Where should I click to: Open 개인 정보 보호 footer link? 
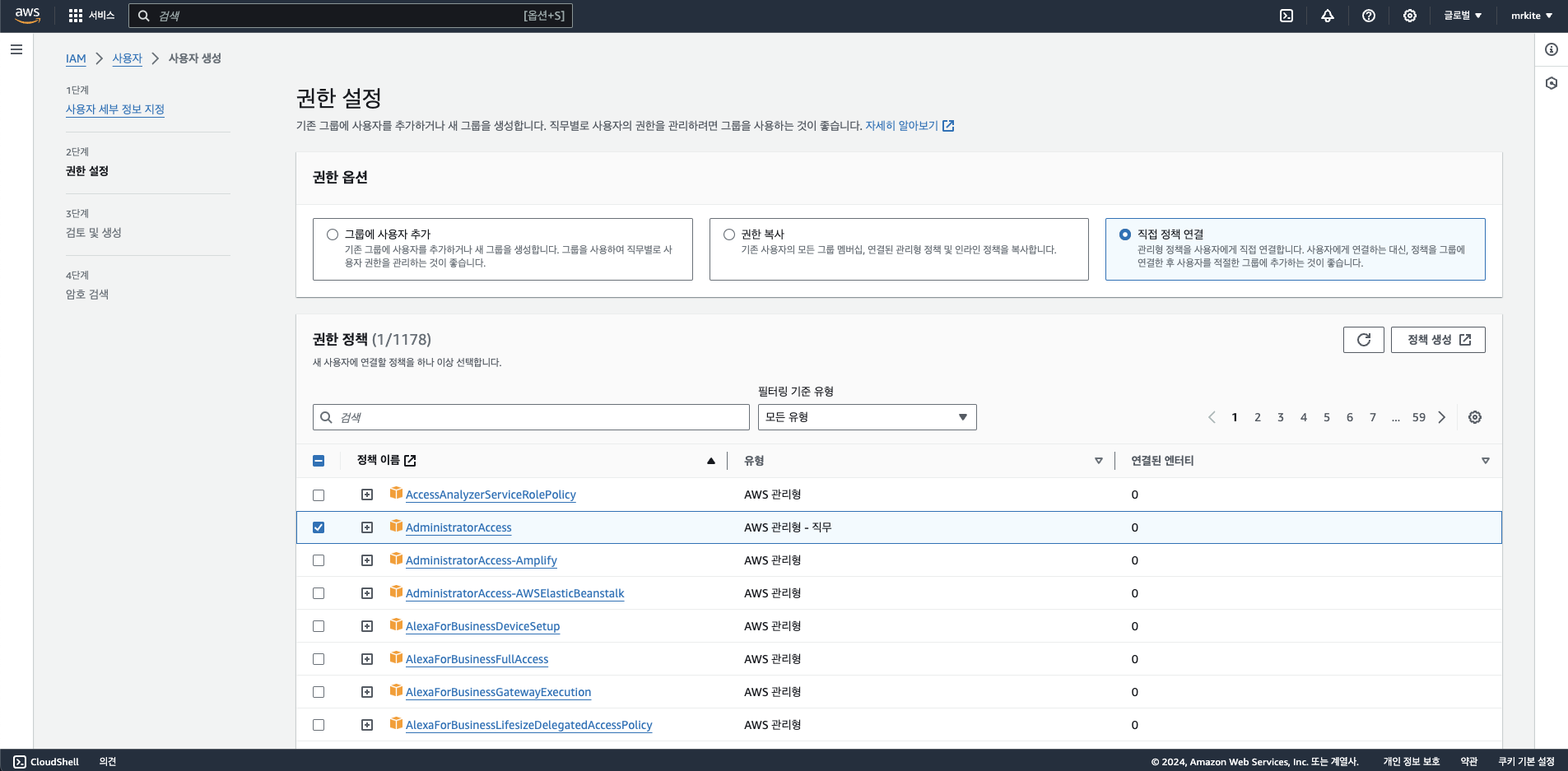tap(1412, 762)
